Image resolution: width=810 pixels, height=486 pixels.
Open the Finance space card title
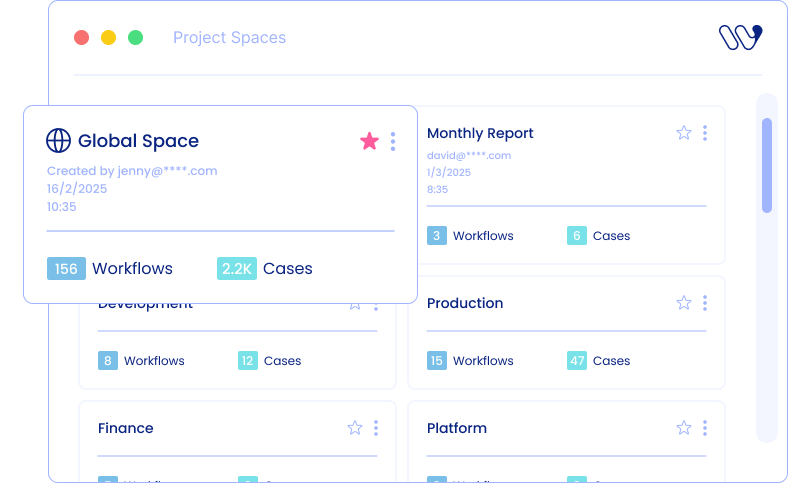tap(126, 428)
